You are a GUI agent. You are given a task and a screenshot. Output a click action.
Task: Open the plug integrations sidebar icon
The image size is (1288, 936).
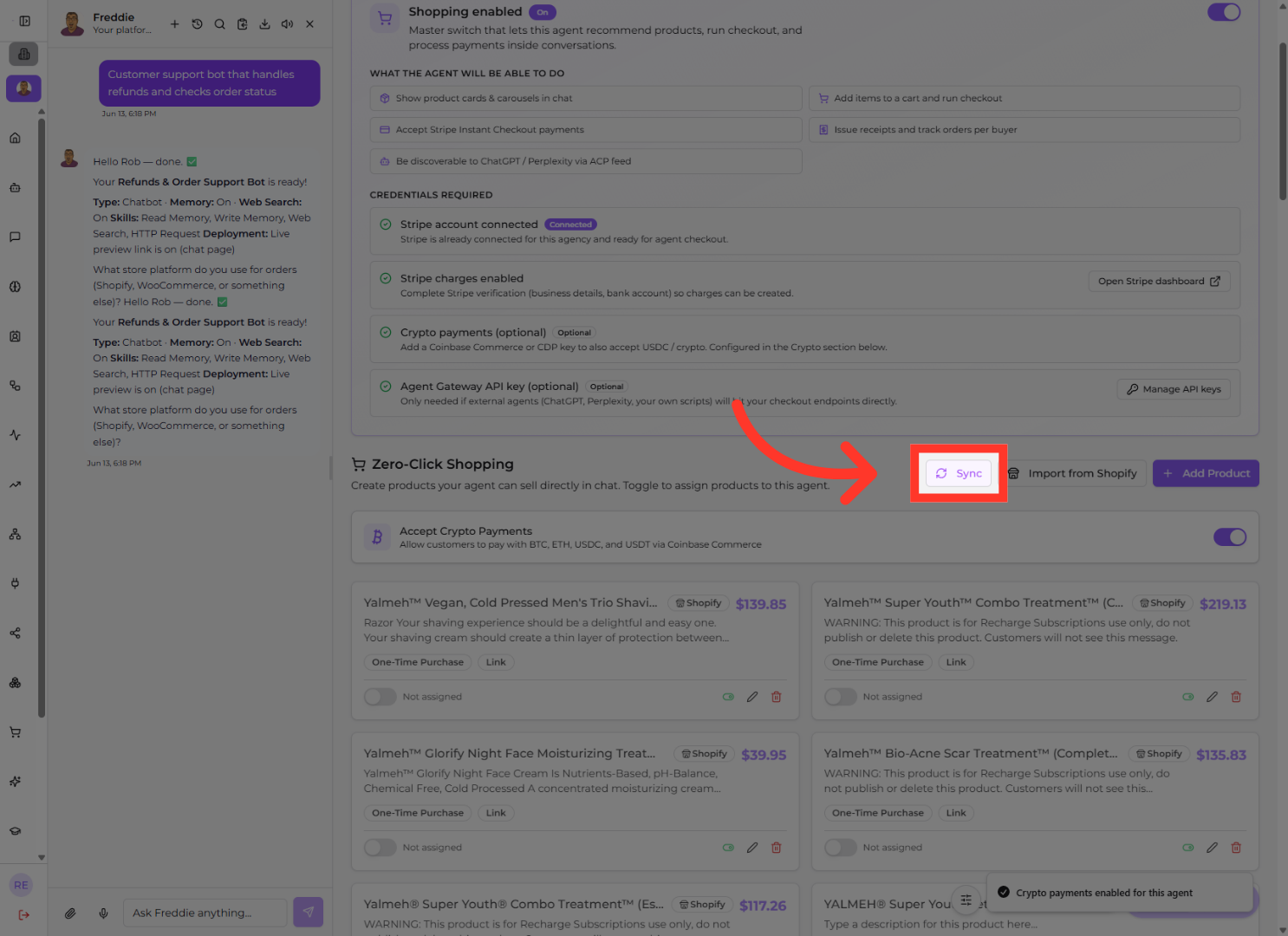15,583
